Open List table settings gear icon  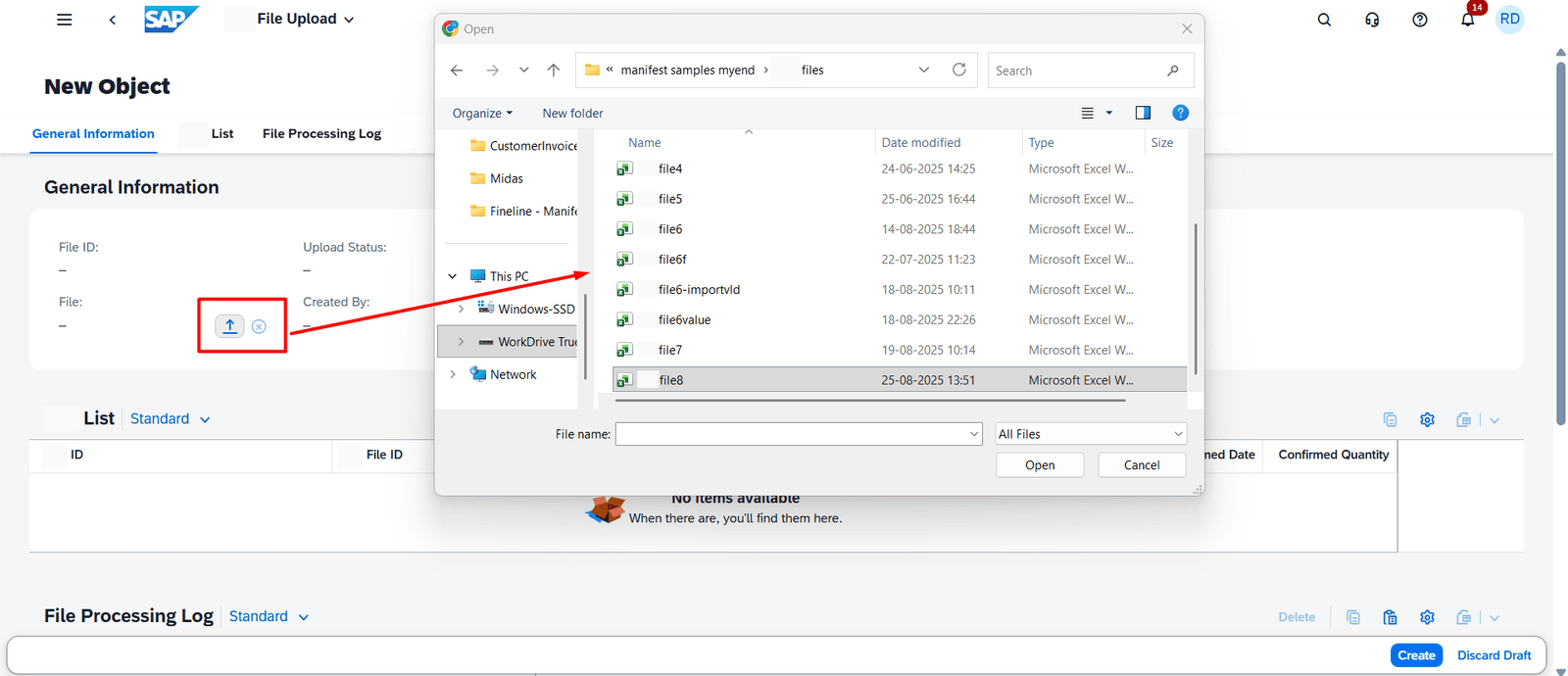point(1427,420)
